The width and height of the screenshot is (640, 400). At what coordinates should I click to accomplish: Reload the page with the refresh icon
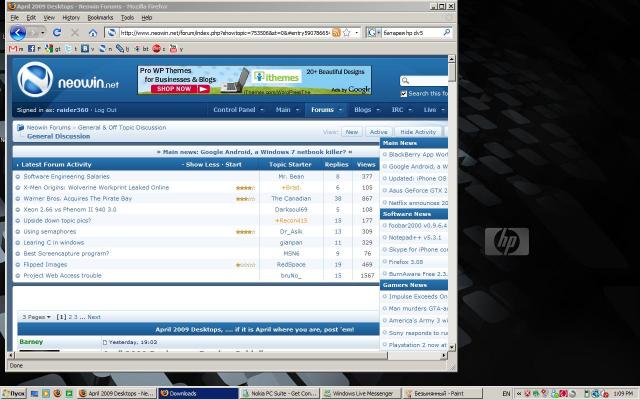57,33
